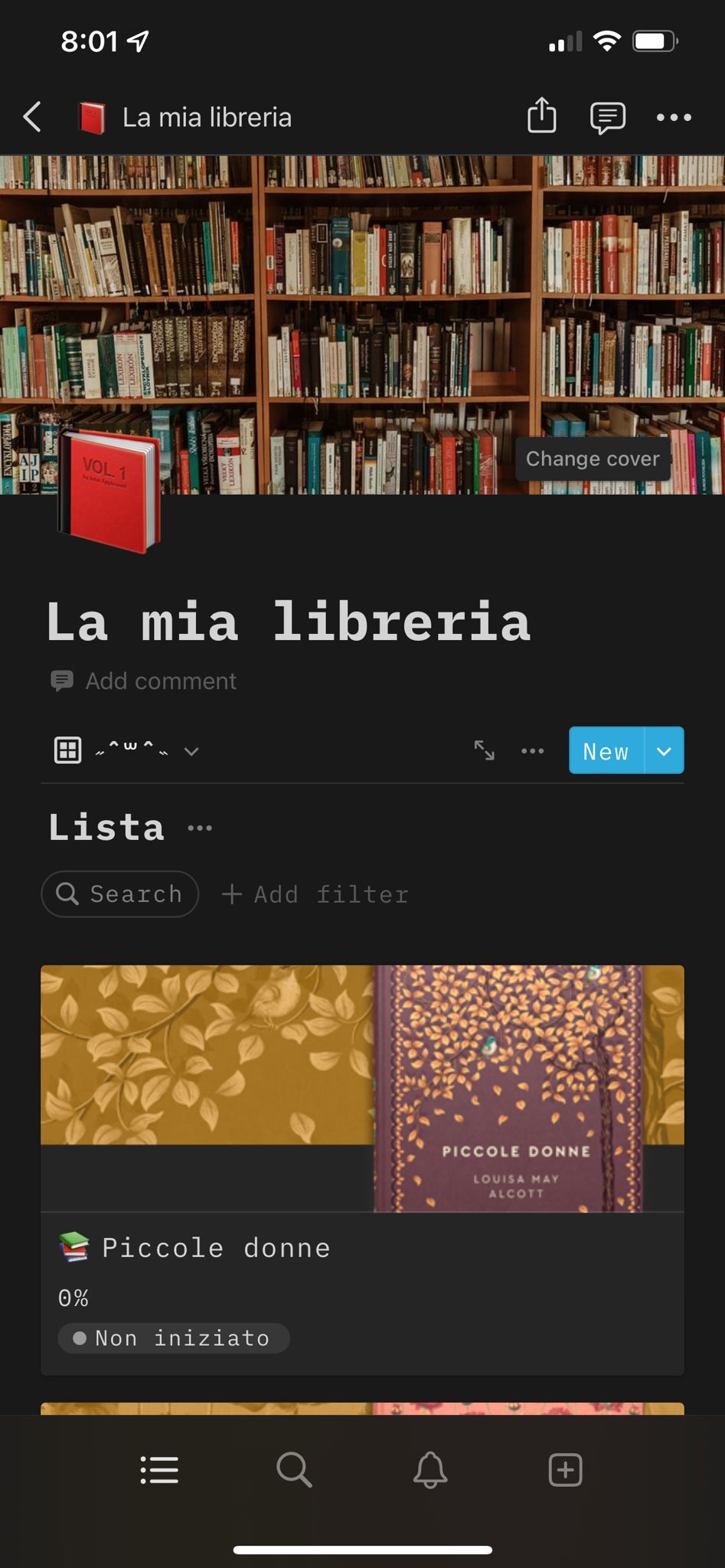
Task: Open the Piccole donne book card
Action: [362, 1170]
